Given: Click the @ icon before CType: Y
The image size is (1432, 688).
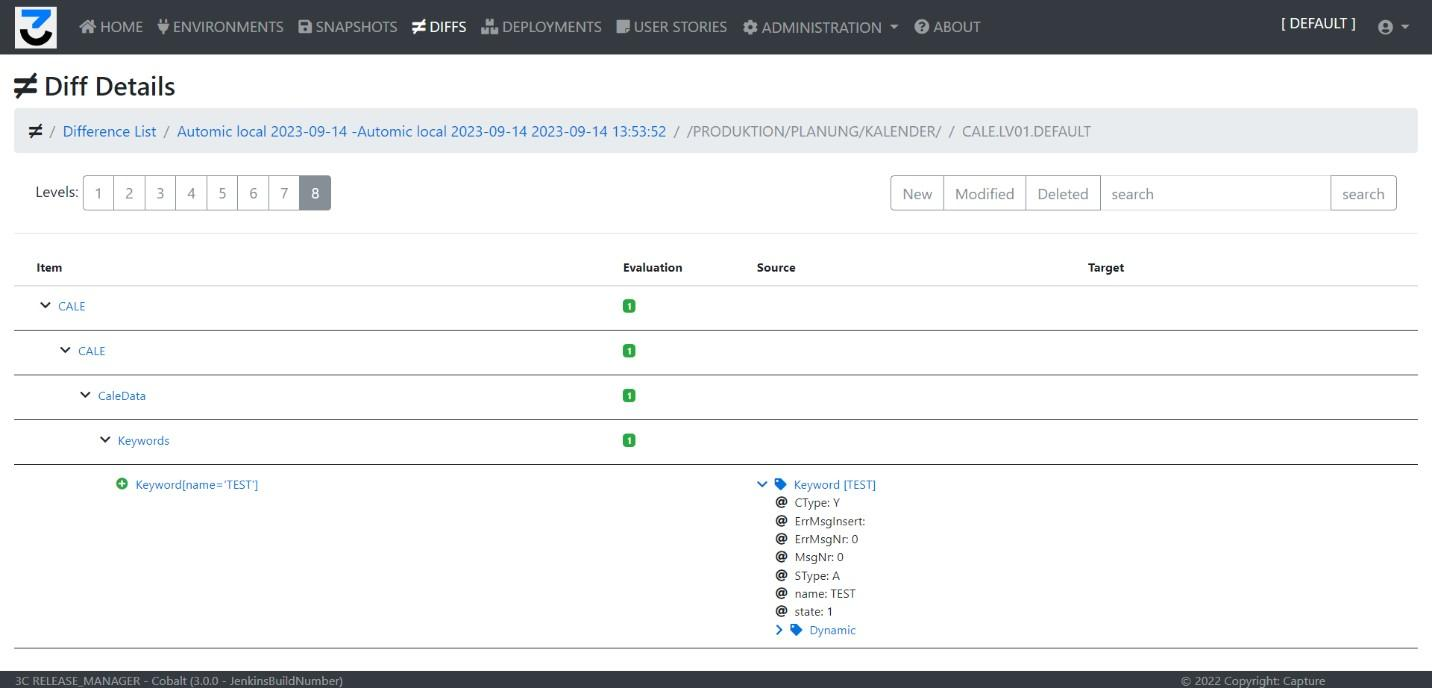Looking at the screenshot, I should (x=781, y=503).
